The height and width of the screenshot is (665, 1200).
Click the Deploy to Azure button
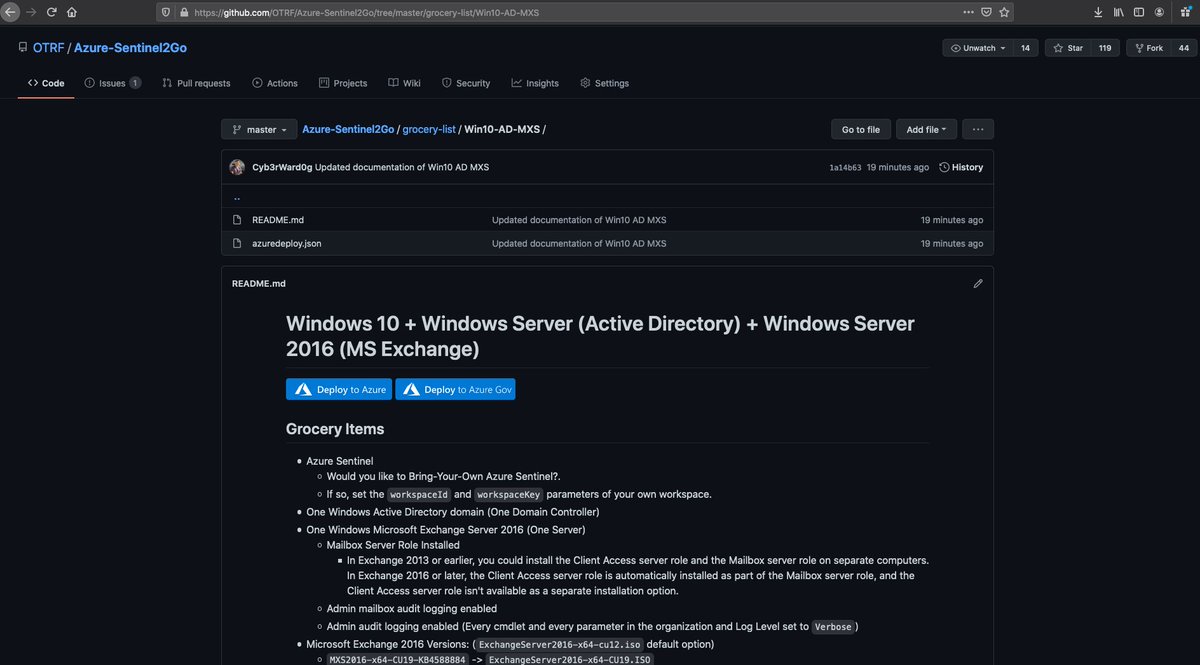pyautogui.click(x=339, y=389)
